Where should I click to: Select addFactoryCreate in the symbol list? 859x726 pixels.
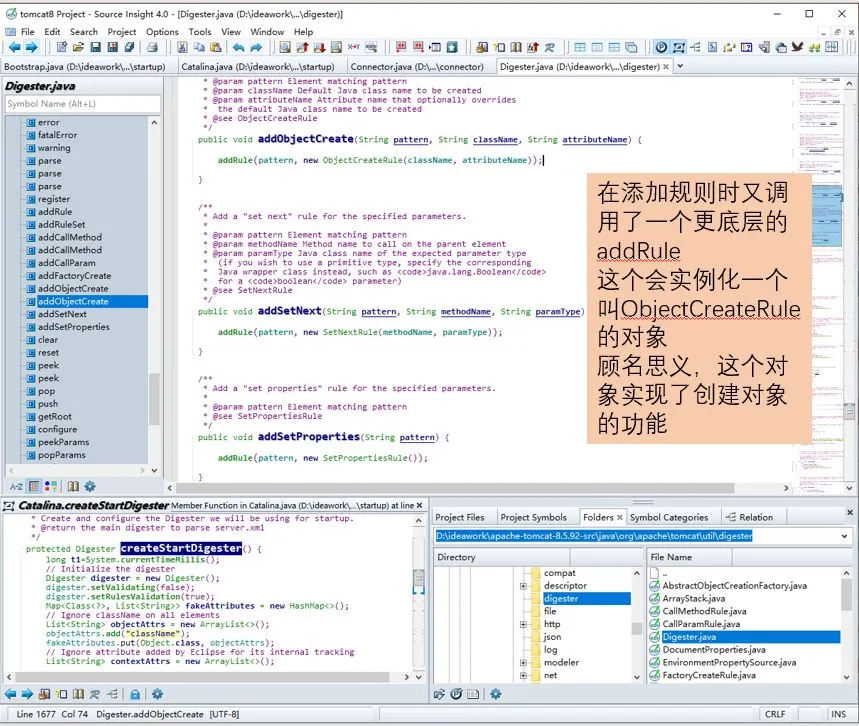pos(74,276)
